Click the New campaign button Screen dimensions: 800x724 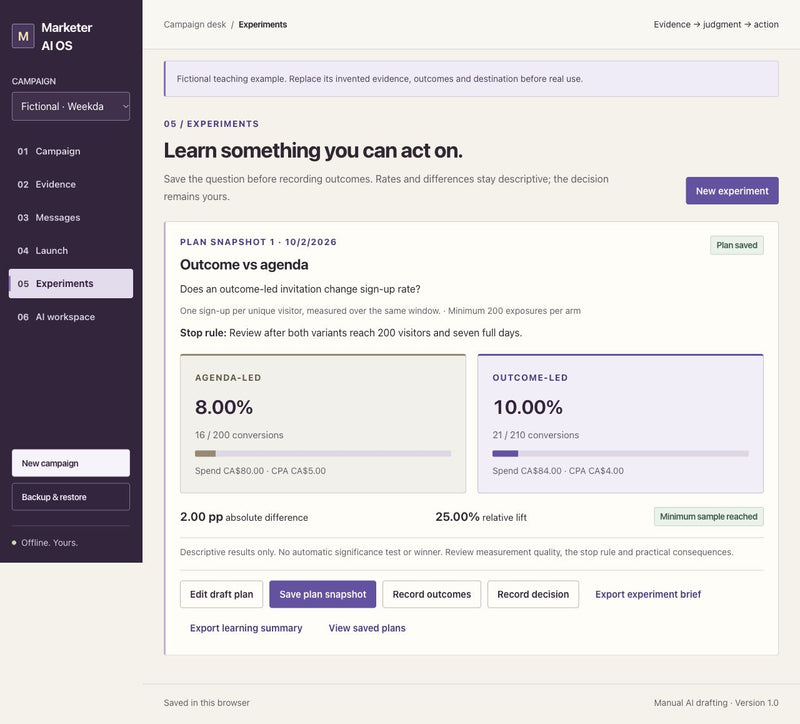tap(71, 463)
